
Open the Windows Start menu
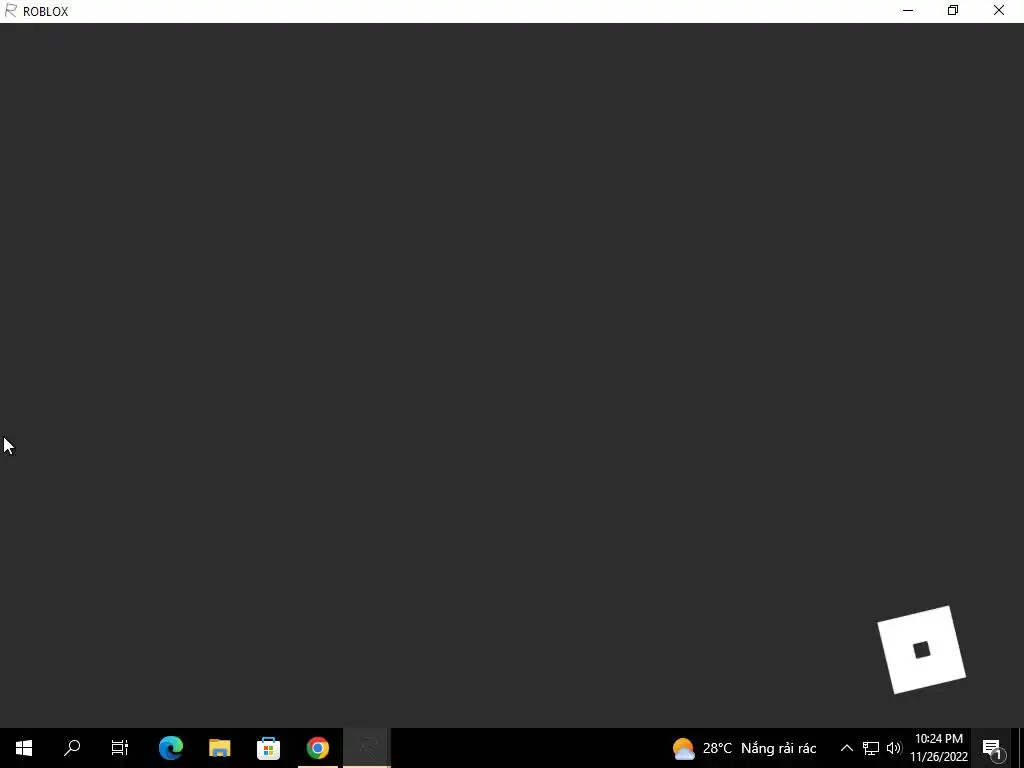pyautogui.click(x=24, y=748)
